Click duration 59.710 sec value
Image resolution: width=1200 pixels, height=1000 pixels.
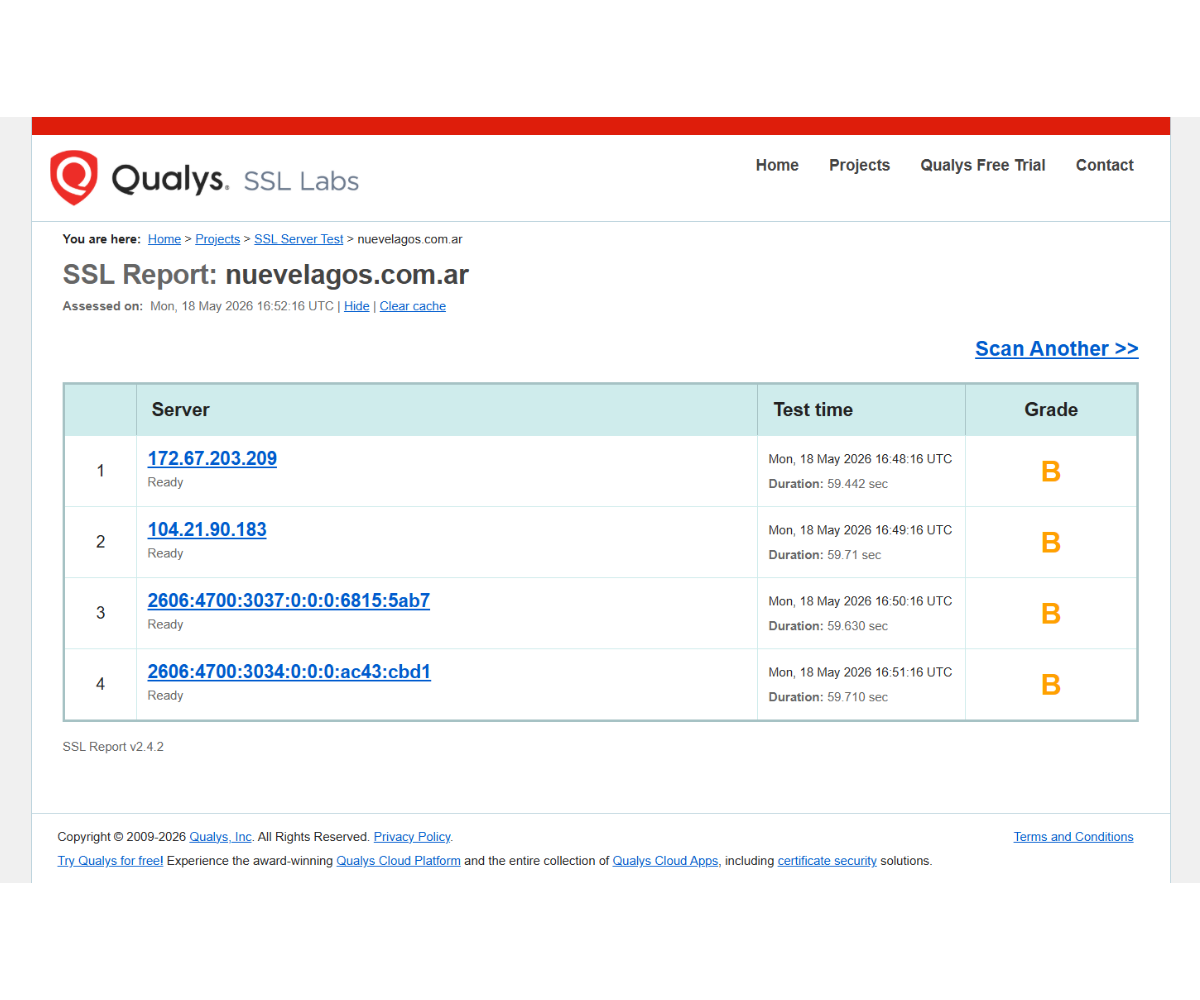[x=857, y=697]
